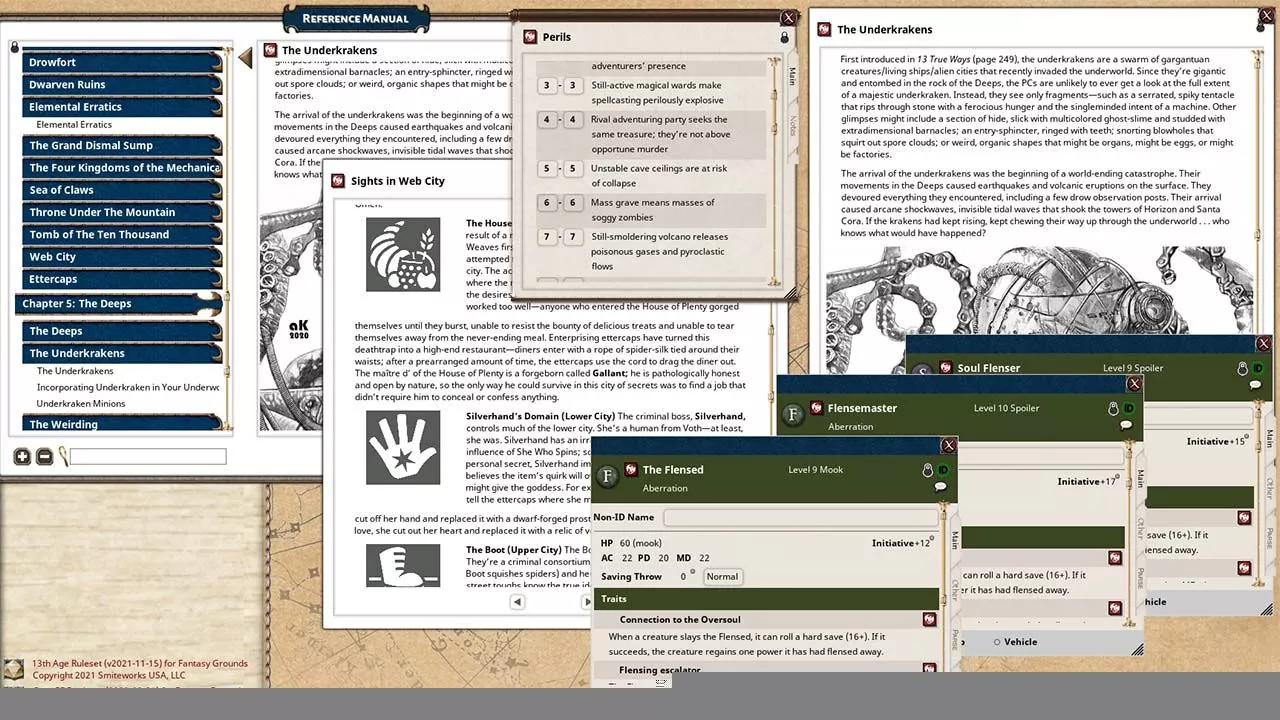Click the Perils window scrollbar
The width and height of the screenshot is (1280, 720).
[774, 170]
